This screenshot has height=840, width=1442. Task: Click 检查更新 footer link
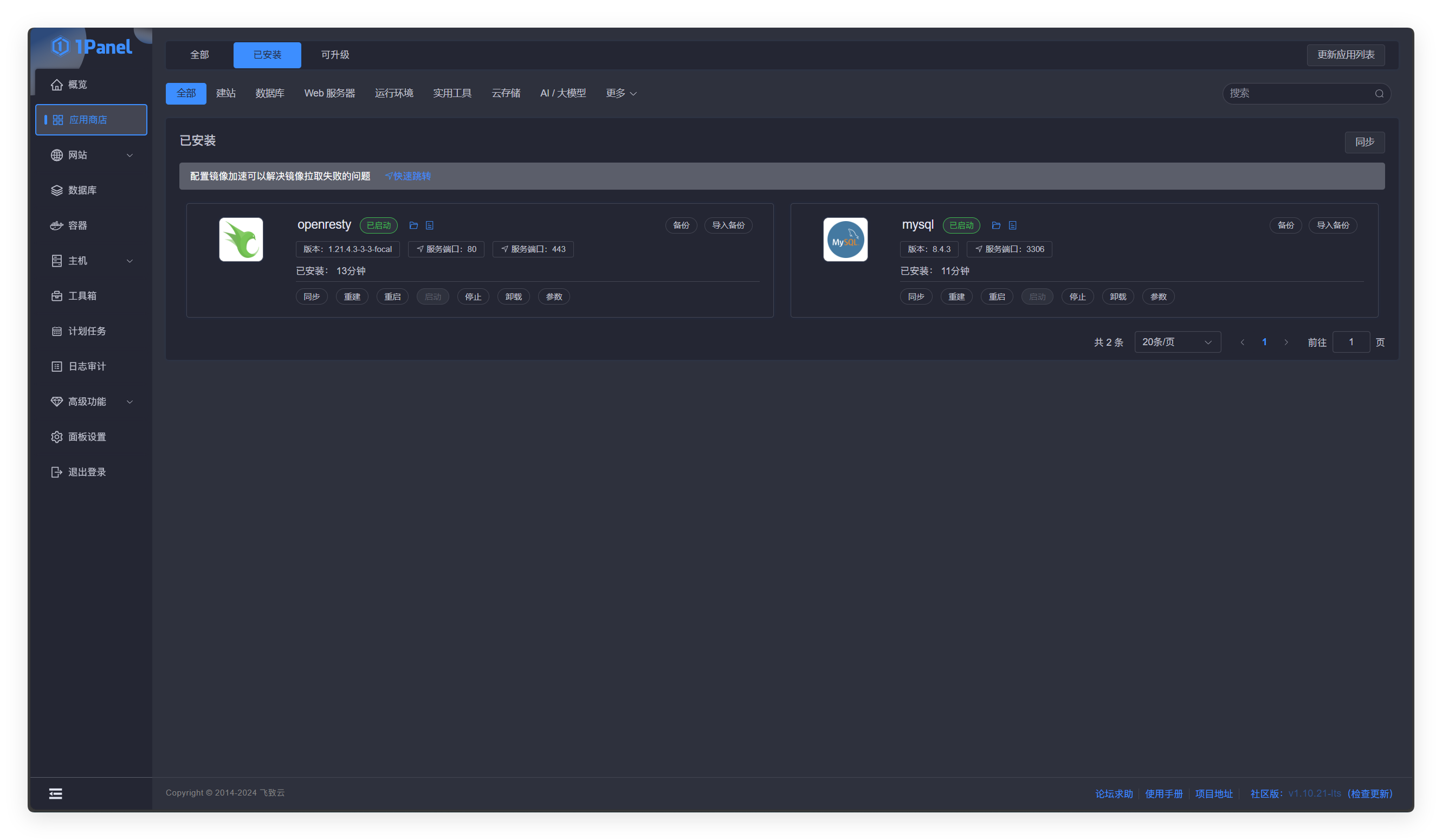(x=1370, y=794)
